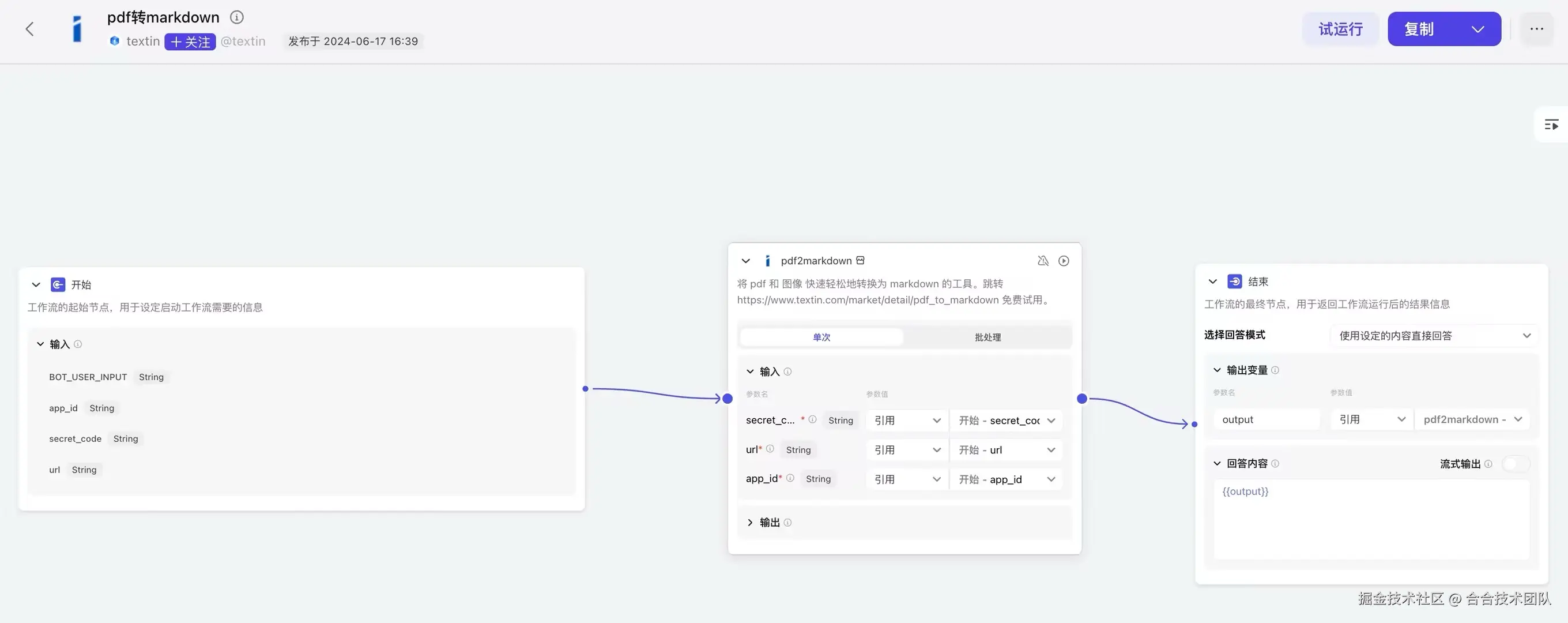Click the bell-off icon on pdf2markdown node
The image size is (1568, 623).
tap(1043, 261)
